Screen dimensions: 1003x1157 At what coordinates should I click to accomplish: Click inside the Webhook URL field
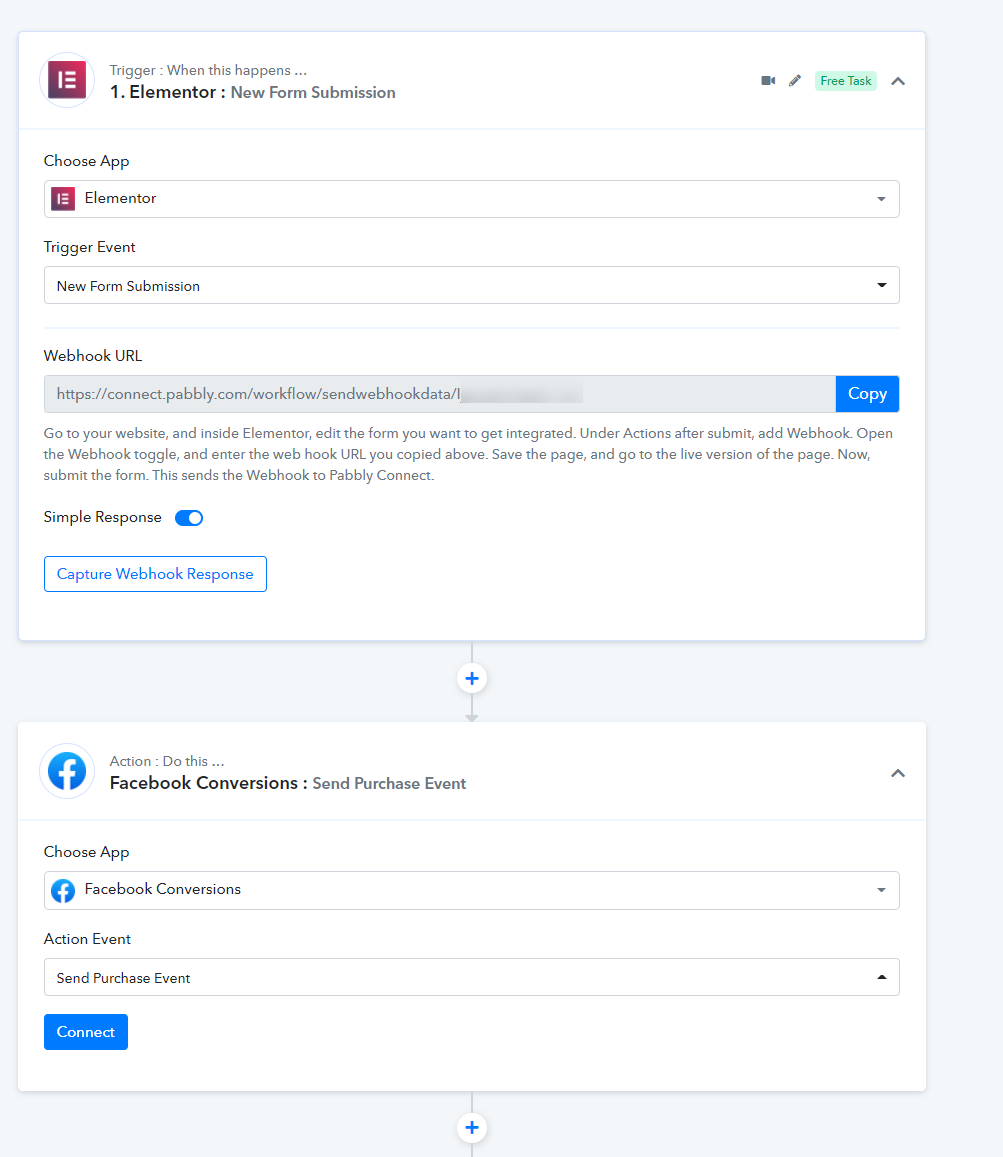click(440, 394)
